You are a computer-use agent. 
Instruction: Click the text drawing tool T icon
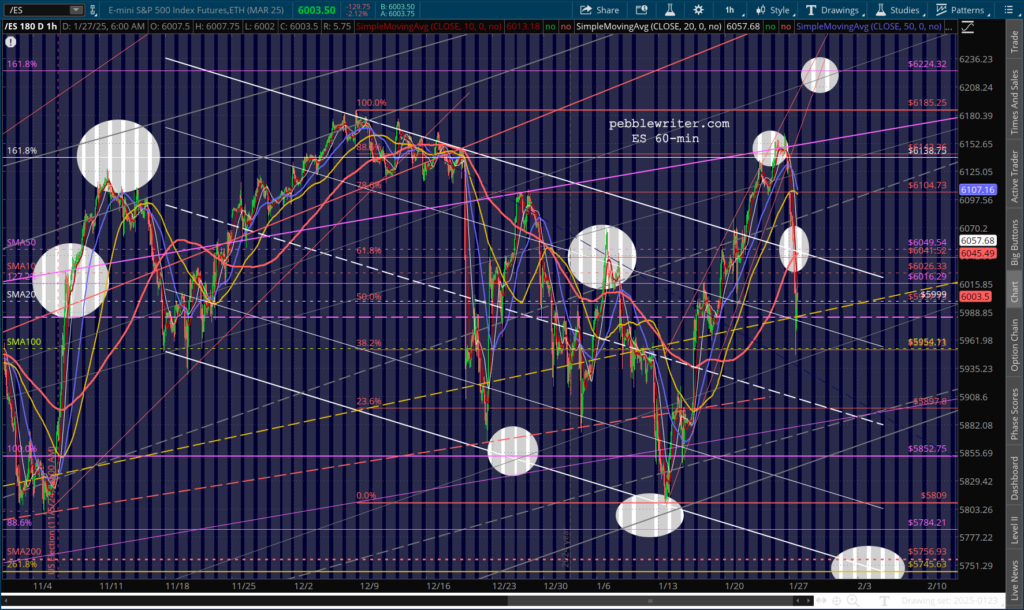(884, 601)
